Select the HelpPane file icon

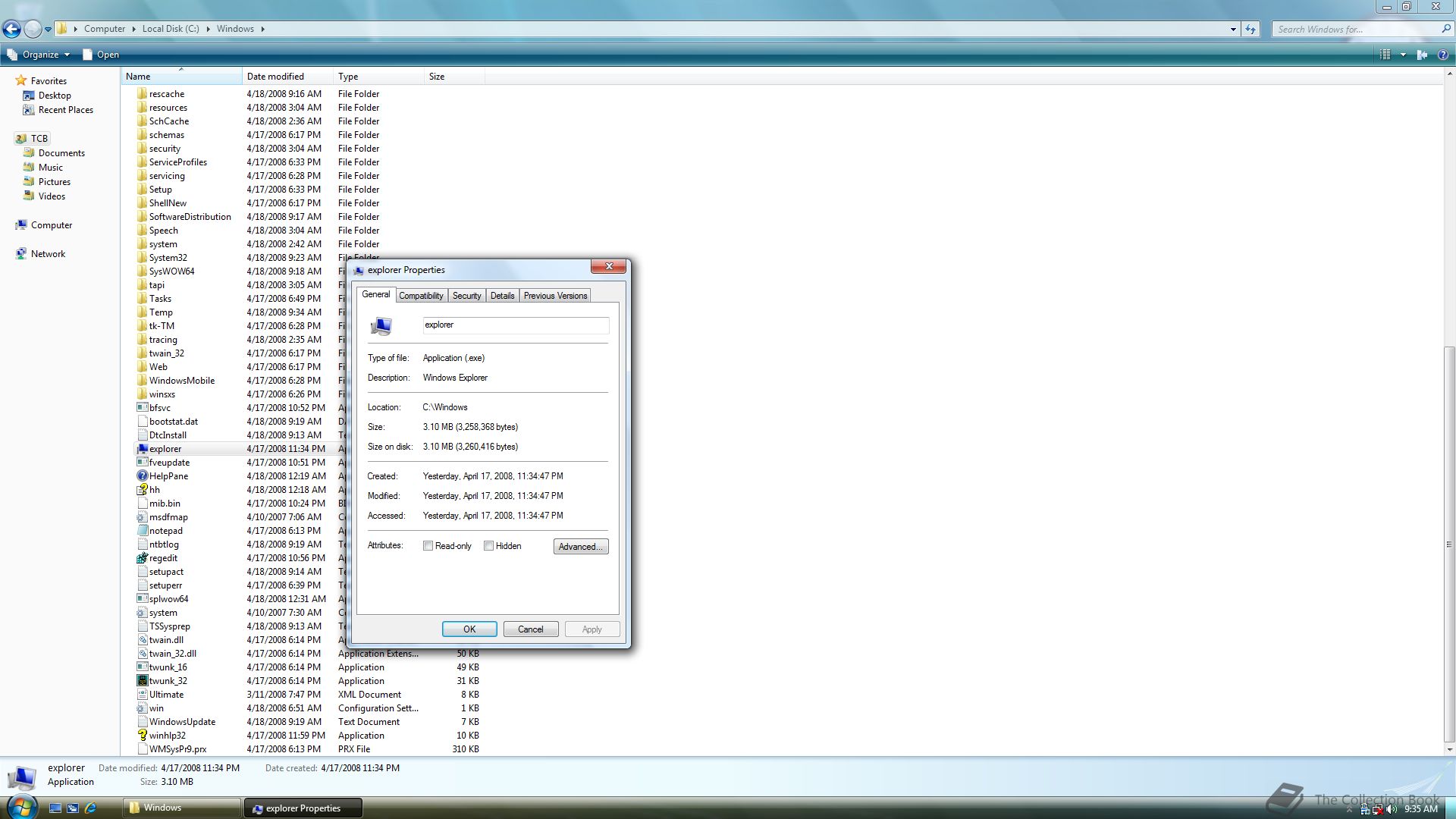pos(142,476)
